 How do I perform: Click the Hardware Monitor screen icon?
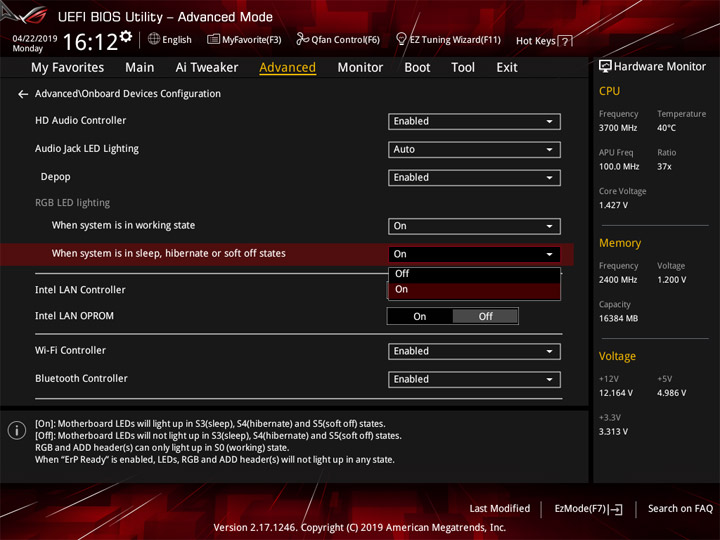click(x=605, y=67)
